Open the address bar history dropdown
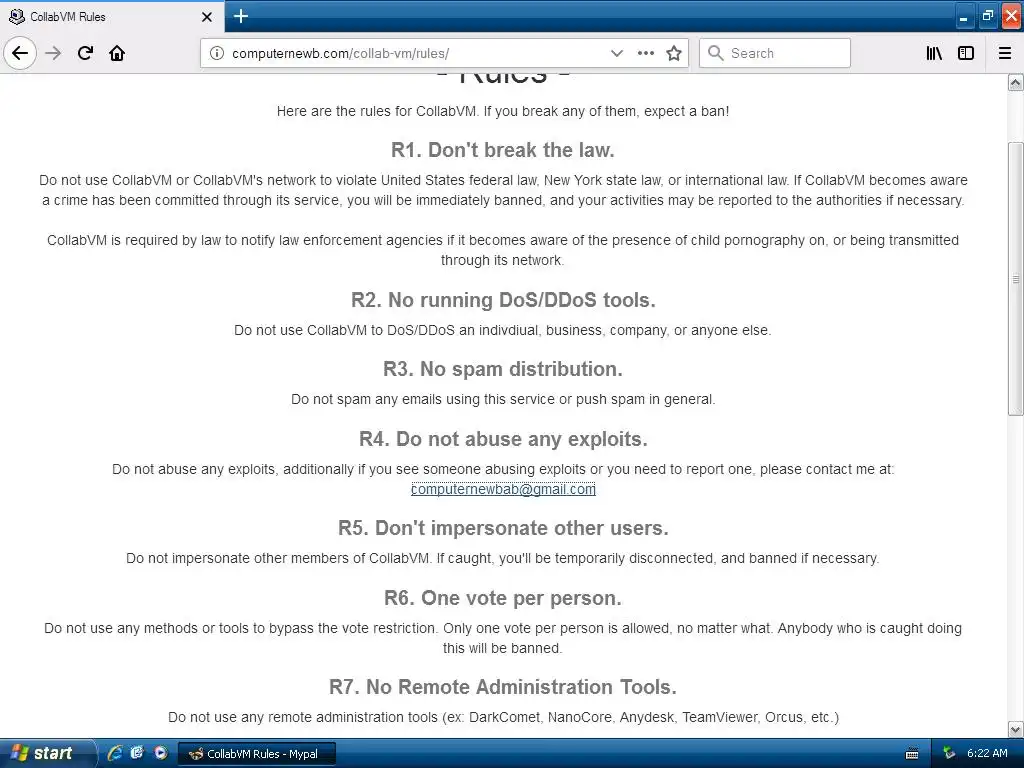The height and width of the screenshot is (768, 1024). click(x=616, y=53)
